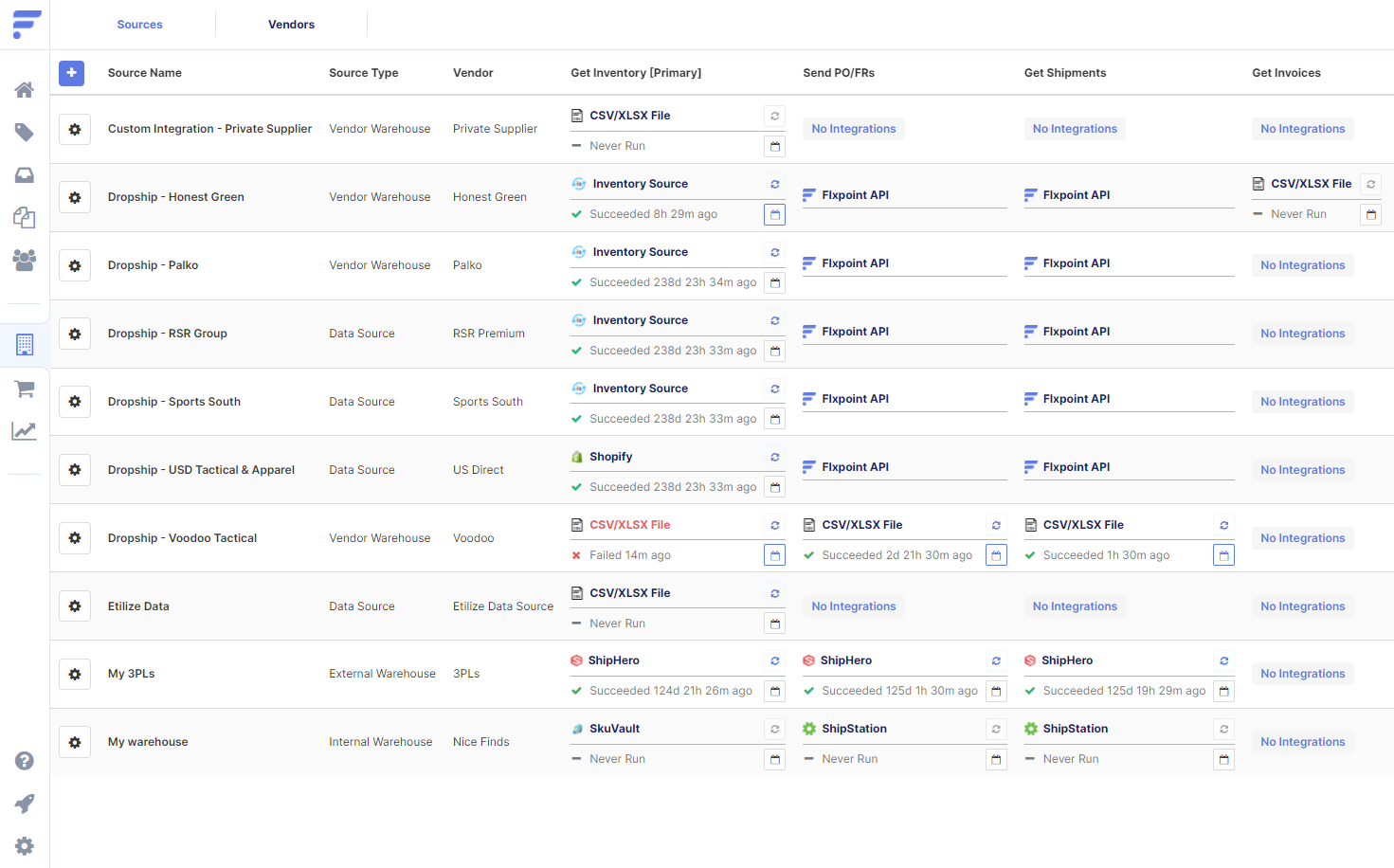The height and width of the screenshot is (868, 1394).
Task: Open the analytics chart sidebar icon
Action: point(25,431)
